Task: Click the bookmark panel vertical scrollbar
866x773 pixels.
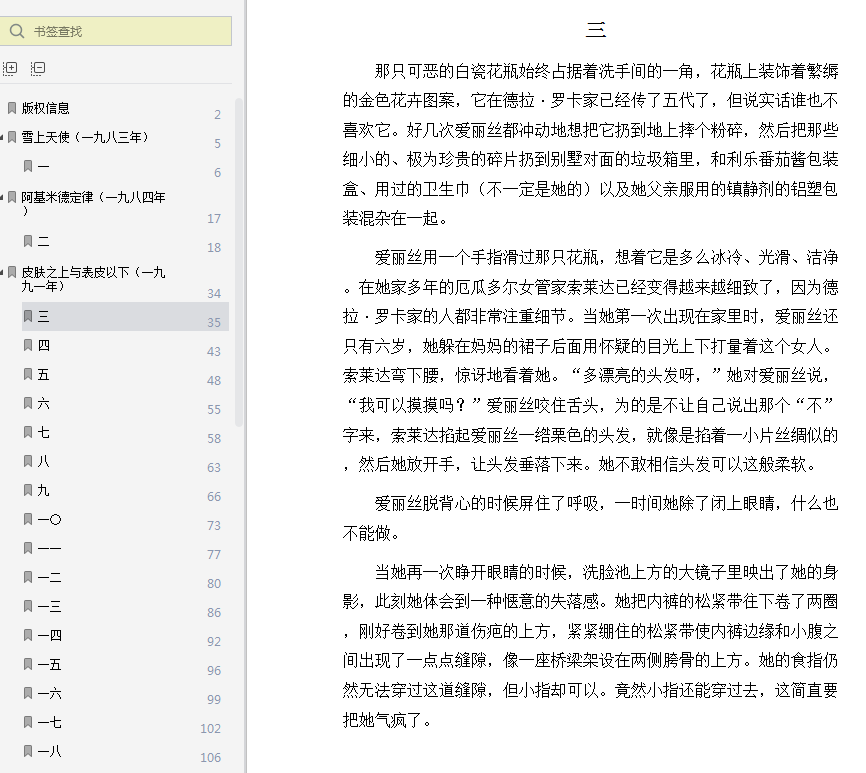Action: click(239, 262)
